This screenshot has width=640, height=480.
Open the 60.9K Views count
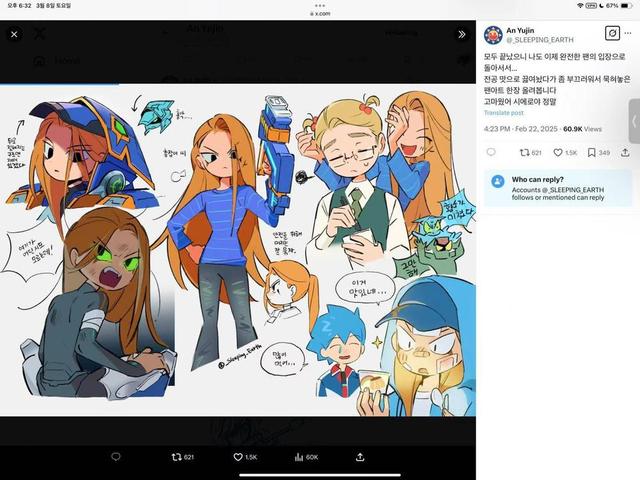pyautogui.click(x=582, y=129)
